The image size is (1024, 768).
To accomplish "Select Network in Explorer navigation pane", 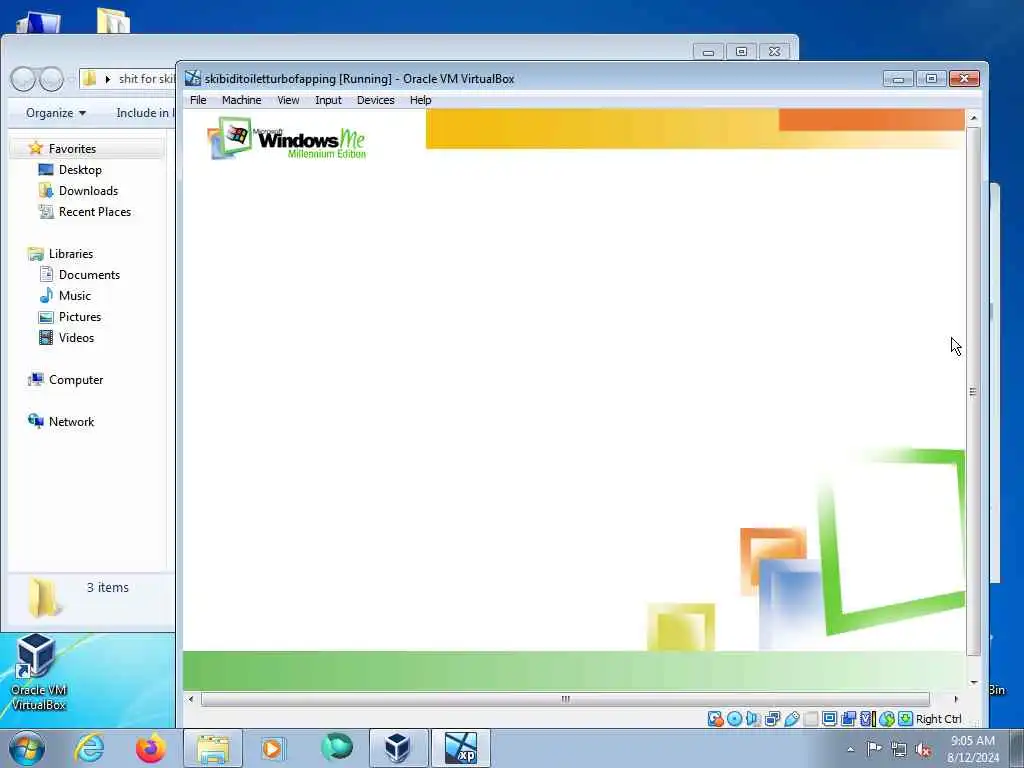I will tap(71, 422).
